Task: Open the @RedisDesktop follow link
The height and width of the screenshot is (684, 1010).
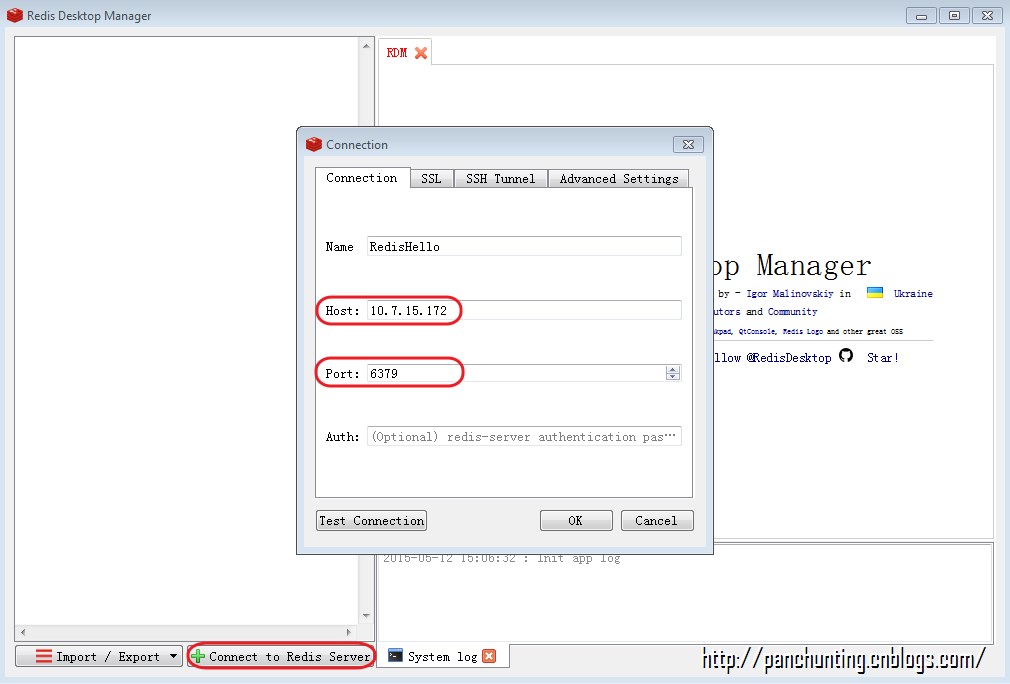Action: [788, 357]
